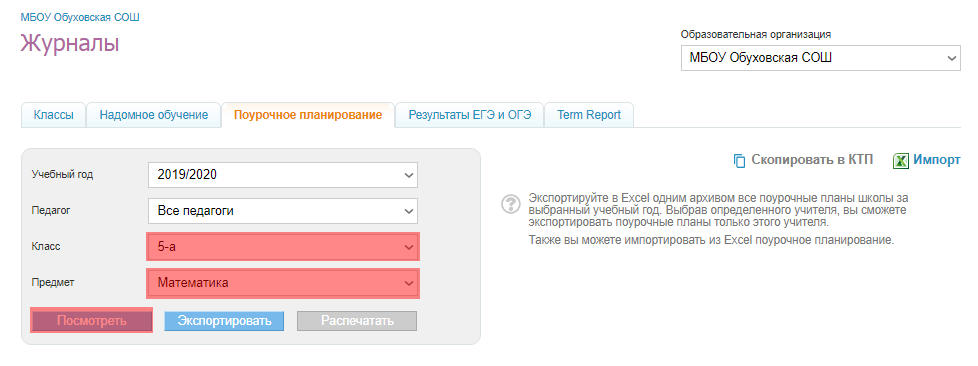Click the Скопировать в КТП link
The image size is (978, 366).
pyautogui.click(x=812, y=160)
